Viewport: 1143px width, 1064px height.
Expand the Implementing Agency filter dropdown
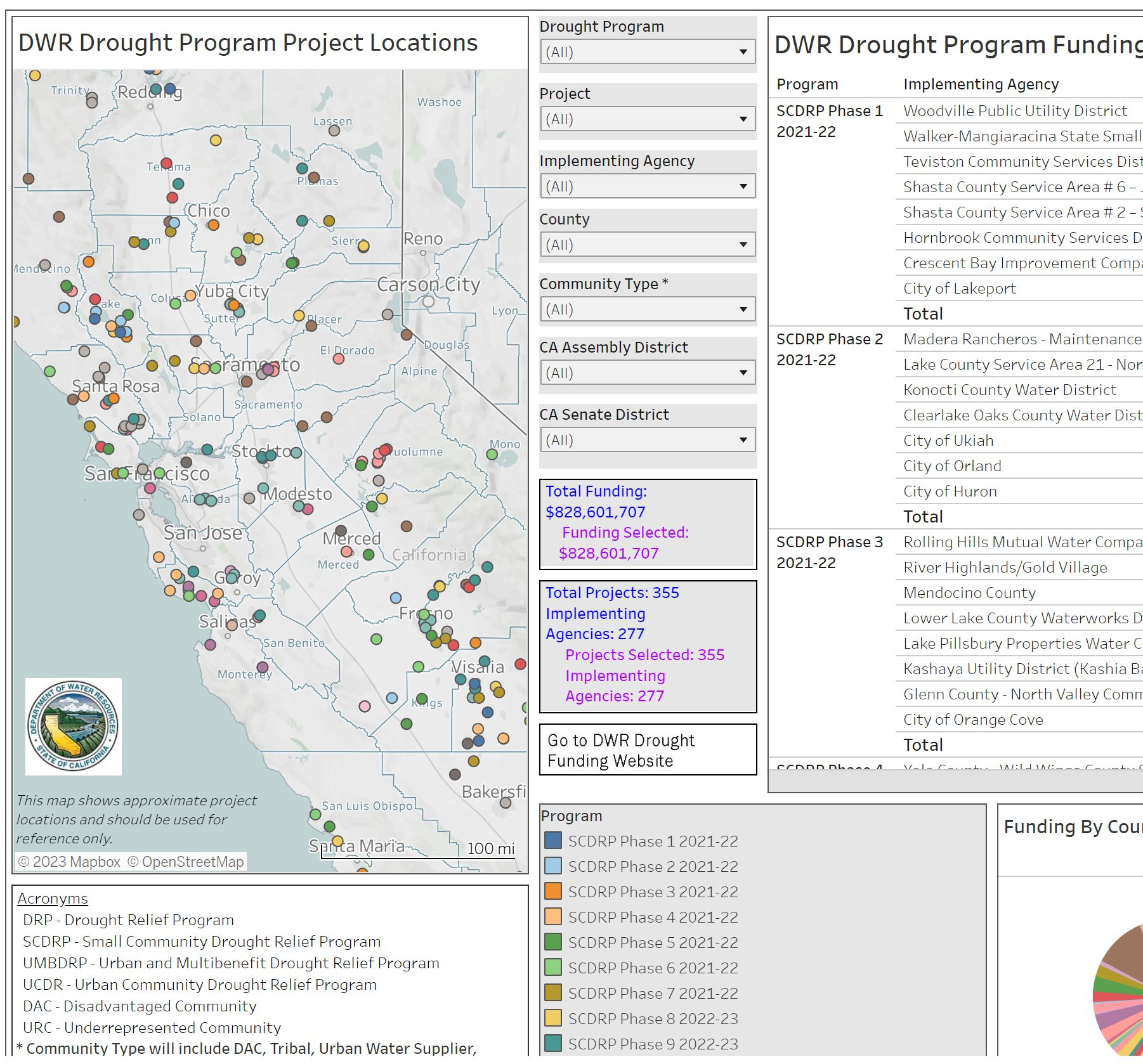(x=648, y=186)
